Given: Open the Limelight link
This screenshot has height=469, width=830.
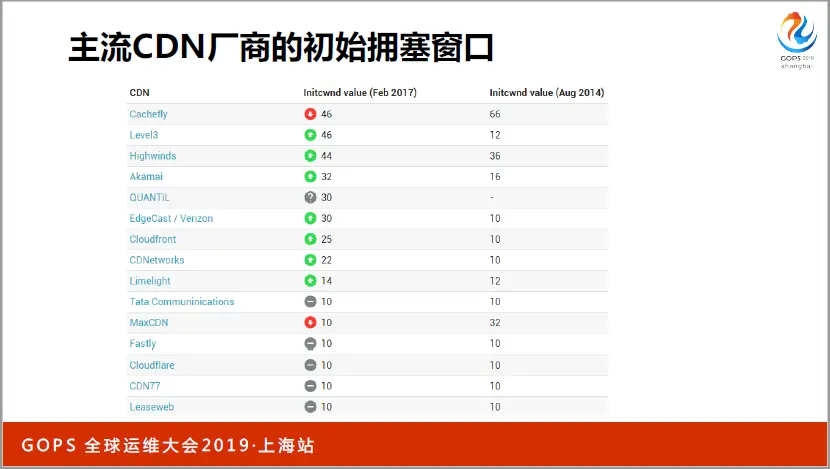Looking at the screenshot, I should tap(150, 281).
